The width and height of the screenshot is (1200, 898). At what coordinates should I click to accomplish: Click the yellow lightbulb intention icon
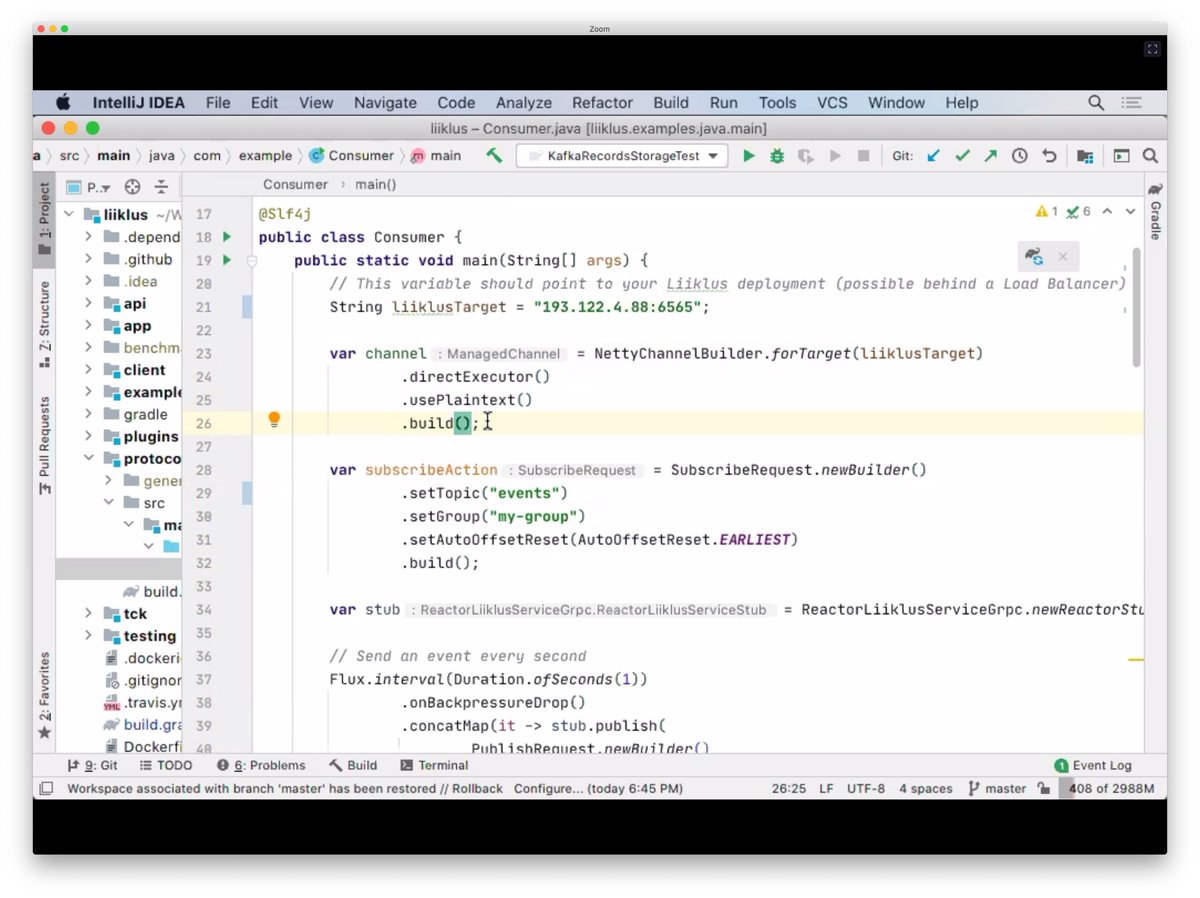click(274, 420)
